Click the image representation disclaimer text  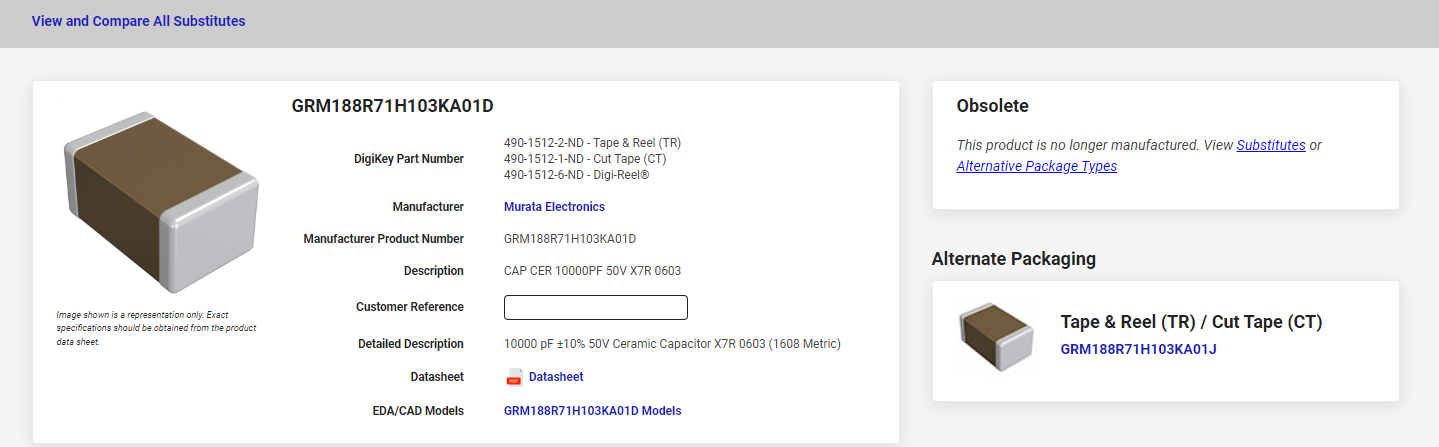[x=157, y=328]
